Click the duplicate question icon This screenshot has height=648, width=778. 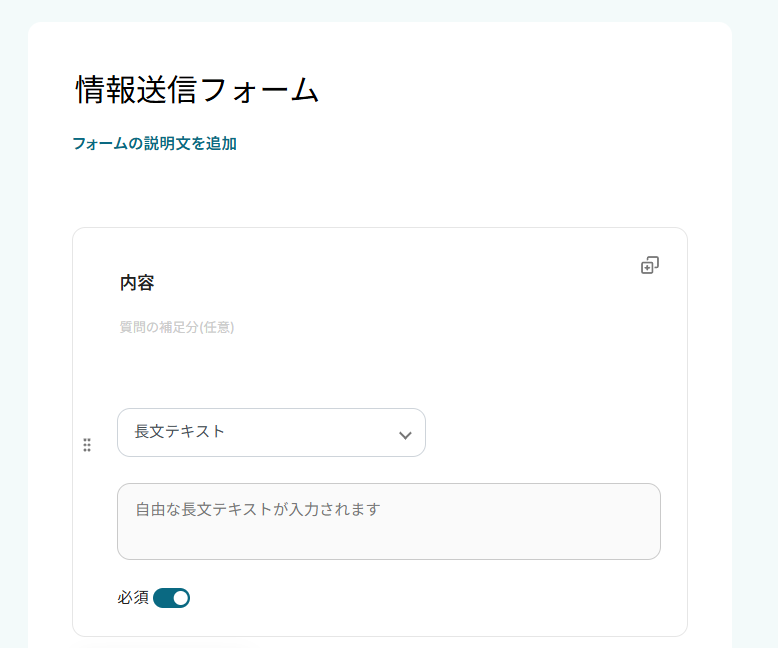pos(650,265)
